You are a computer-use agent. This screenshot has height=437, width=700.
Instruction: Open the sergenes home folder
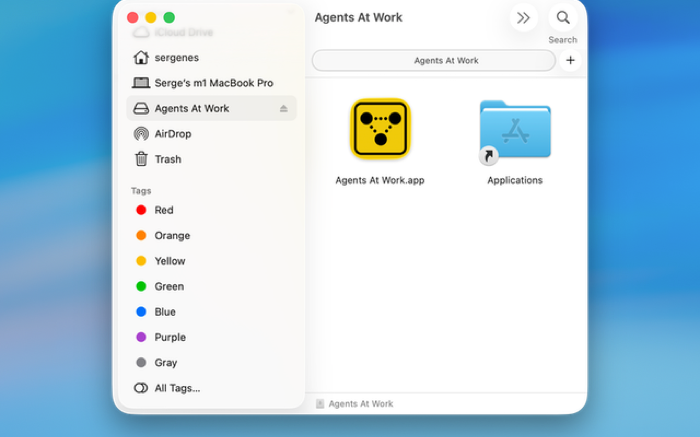tap(211, 58)
